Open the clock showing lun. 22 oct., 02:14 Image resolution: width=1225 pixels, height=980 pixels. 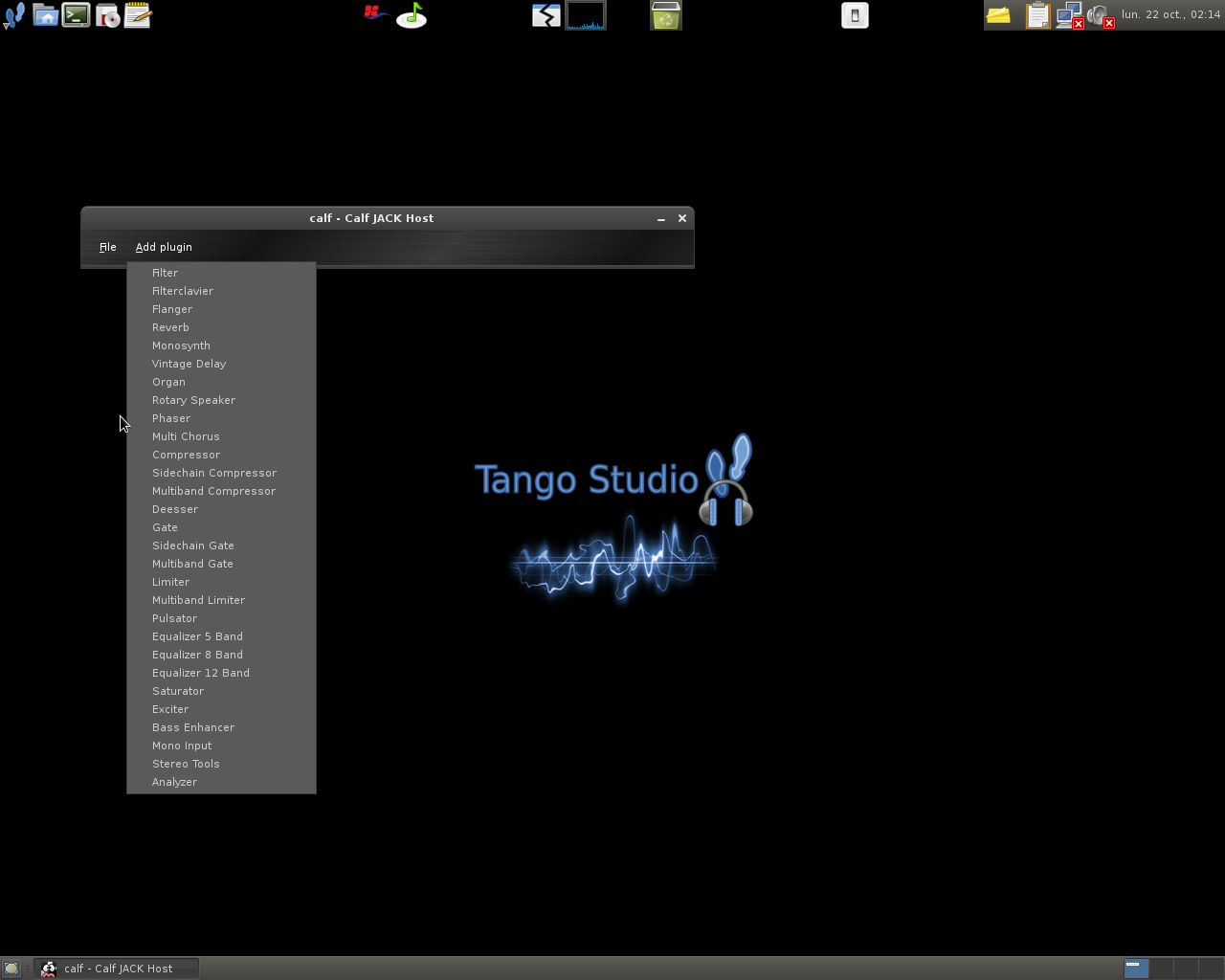(x=1170, y=15)
